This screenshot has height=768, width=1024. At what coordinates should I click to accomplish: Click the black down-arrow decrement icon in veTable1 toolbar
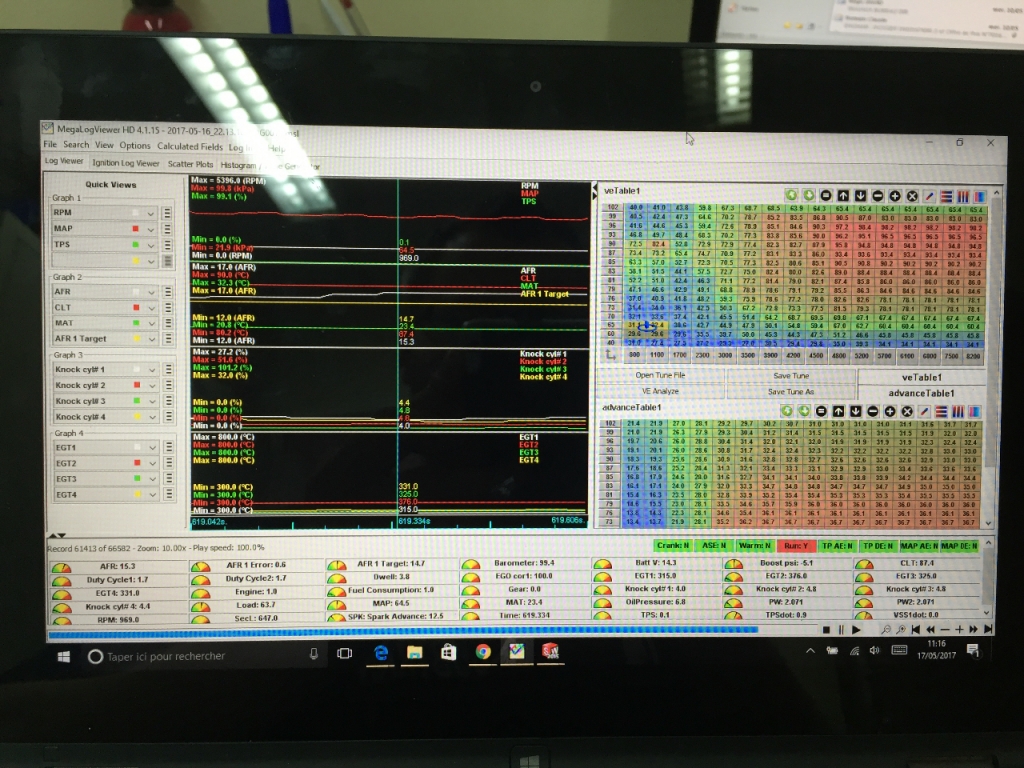point(860,196)
